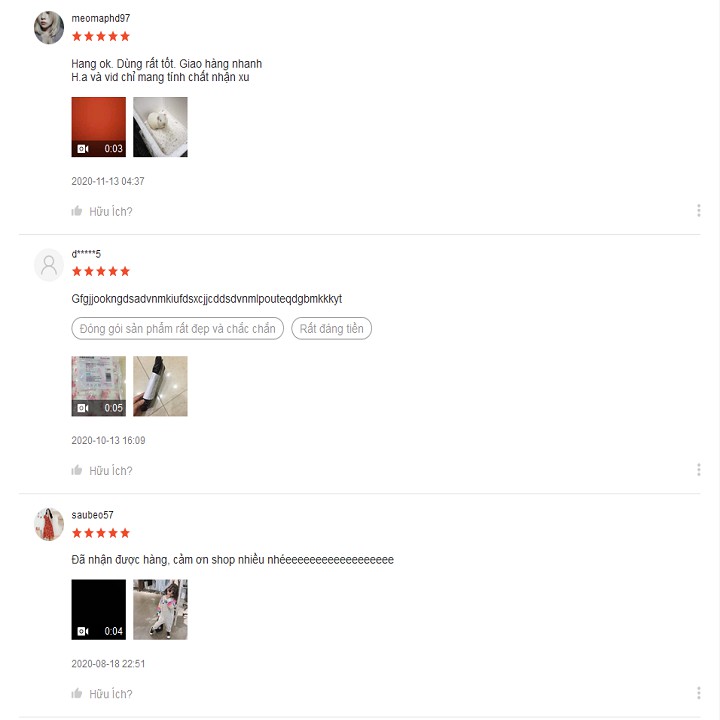The height and width of the screenshot is (720, 720).
Task: Mark d*****5's review "Hữu Ích?" text
Action: click(111, 471)
